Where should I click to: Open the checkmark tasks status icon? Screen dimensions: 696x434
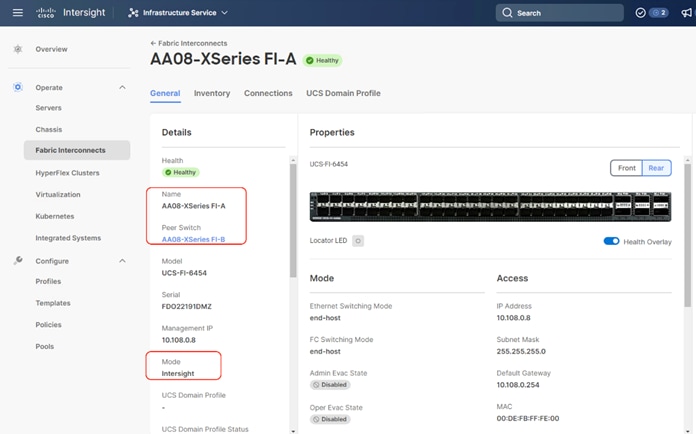click(x=640, y=13)
